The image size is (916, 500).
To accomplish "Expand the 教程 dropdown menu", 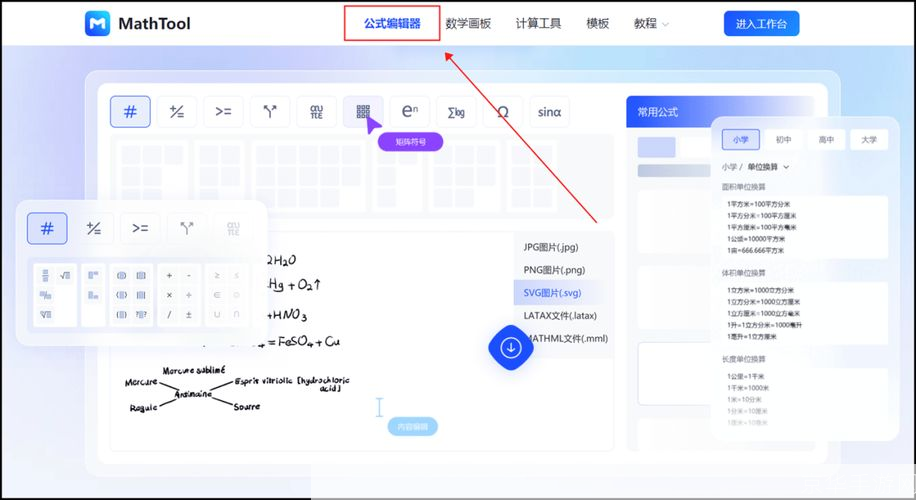I will coord(651,23).
